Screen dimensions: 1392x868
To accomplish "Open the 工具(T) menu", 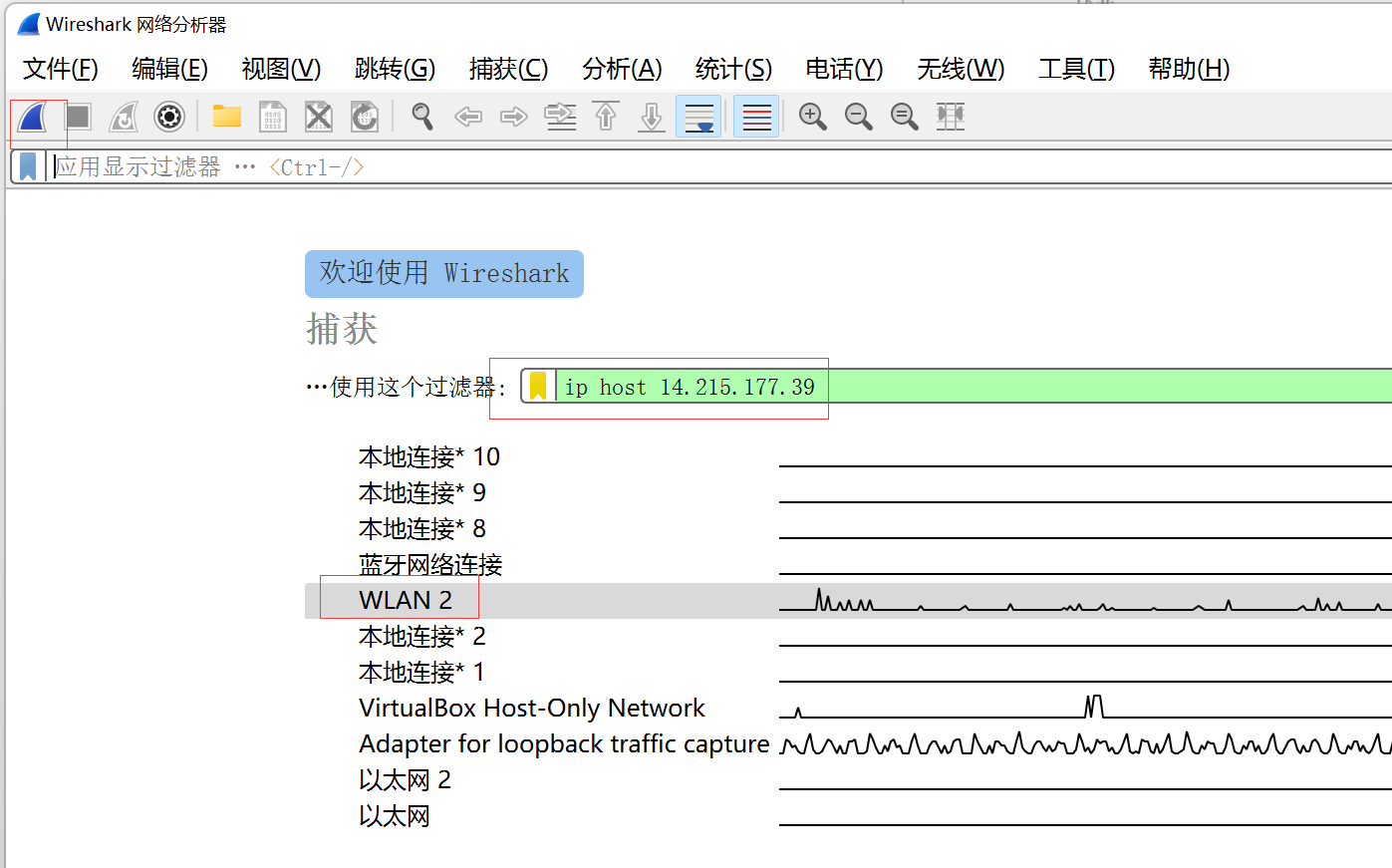I will coord(1077,69).
